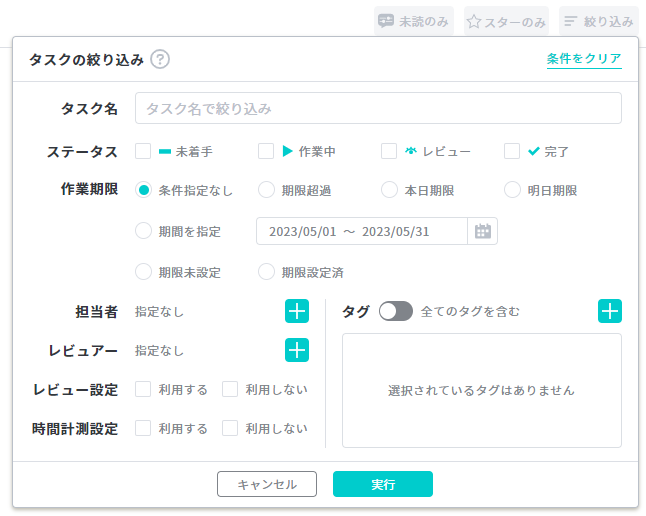Check the 完了 status checkbox
Image resolution: width=646 pixels, height=516 pixels.
(x=512, y=151)
